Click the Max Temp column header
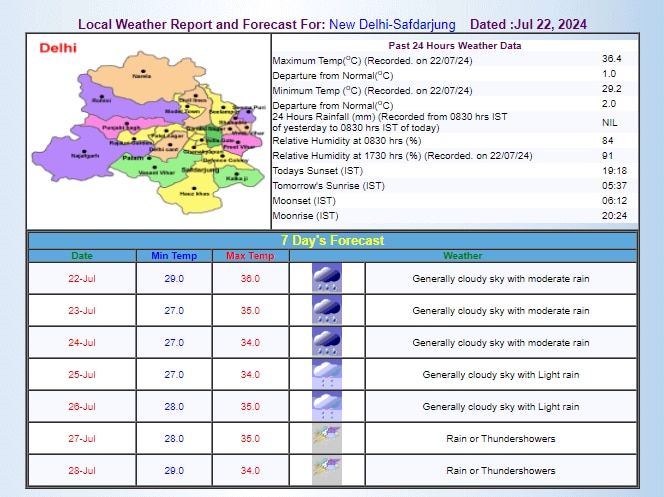 (x=250, y=256)
